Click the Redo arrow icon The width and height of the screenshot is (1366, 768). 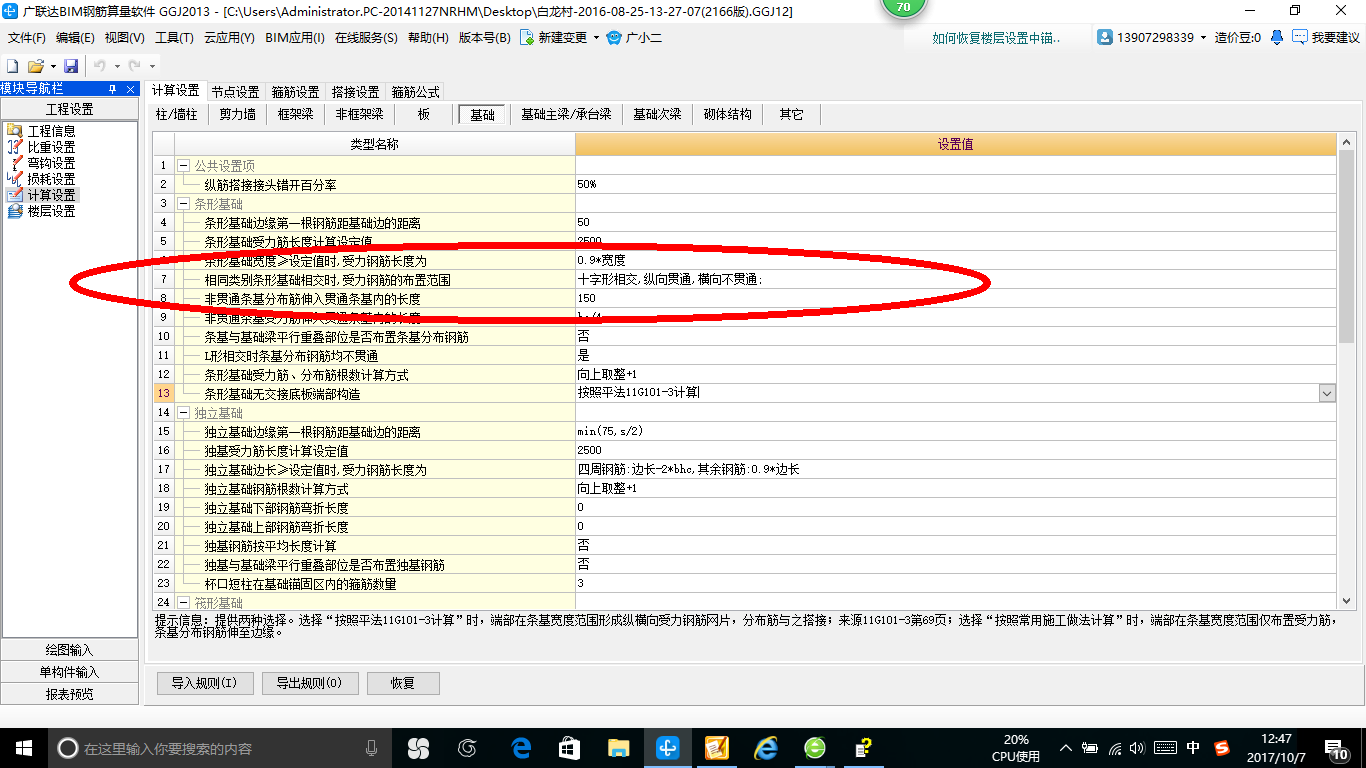point(136,65)
